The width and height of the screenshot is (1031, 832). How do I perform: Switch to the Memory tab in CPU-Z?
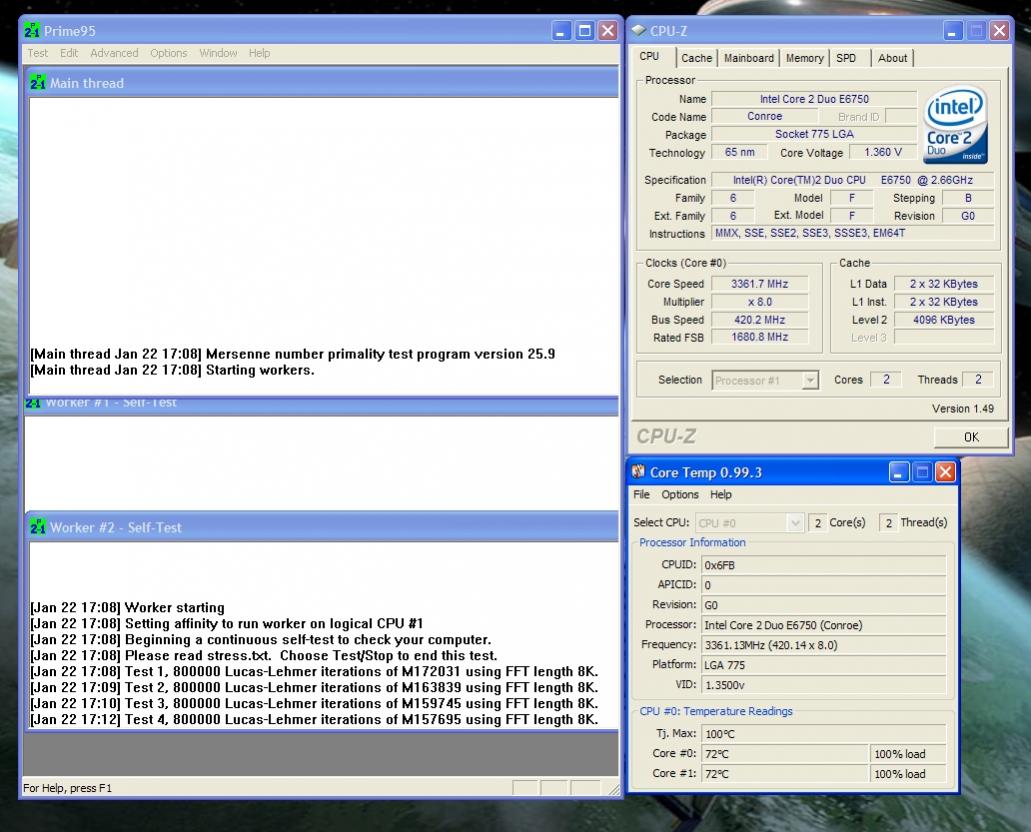[x=804, y=58]
